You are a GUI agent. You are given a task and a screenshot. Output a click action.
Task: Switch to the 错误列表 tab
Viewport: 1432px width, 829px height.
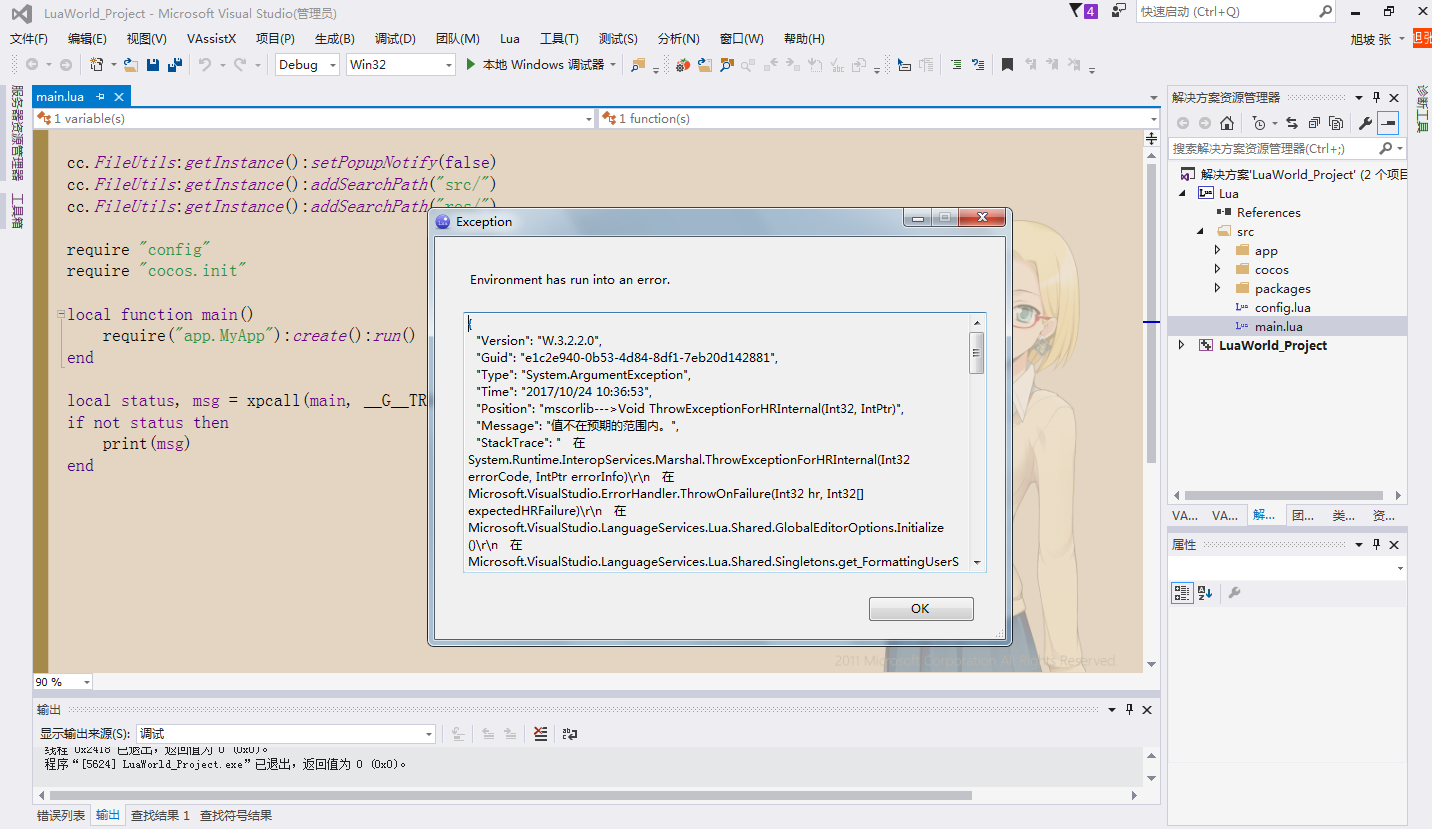pos(61,815)
